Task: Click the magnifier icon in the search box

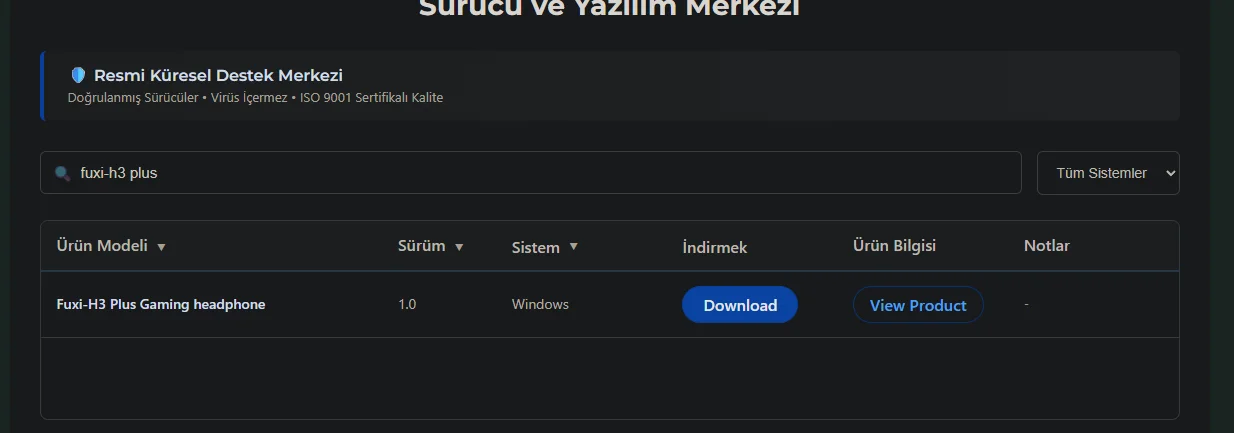Action: point(62,173)
